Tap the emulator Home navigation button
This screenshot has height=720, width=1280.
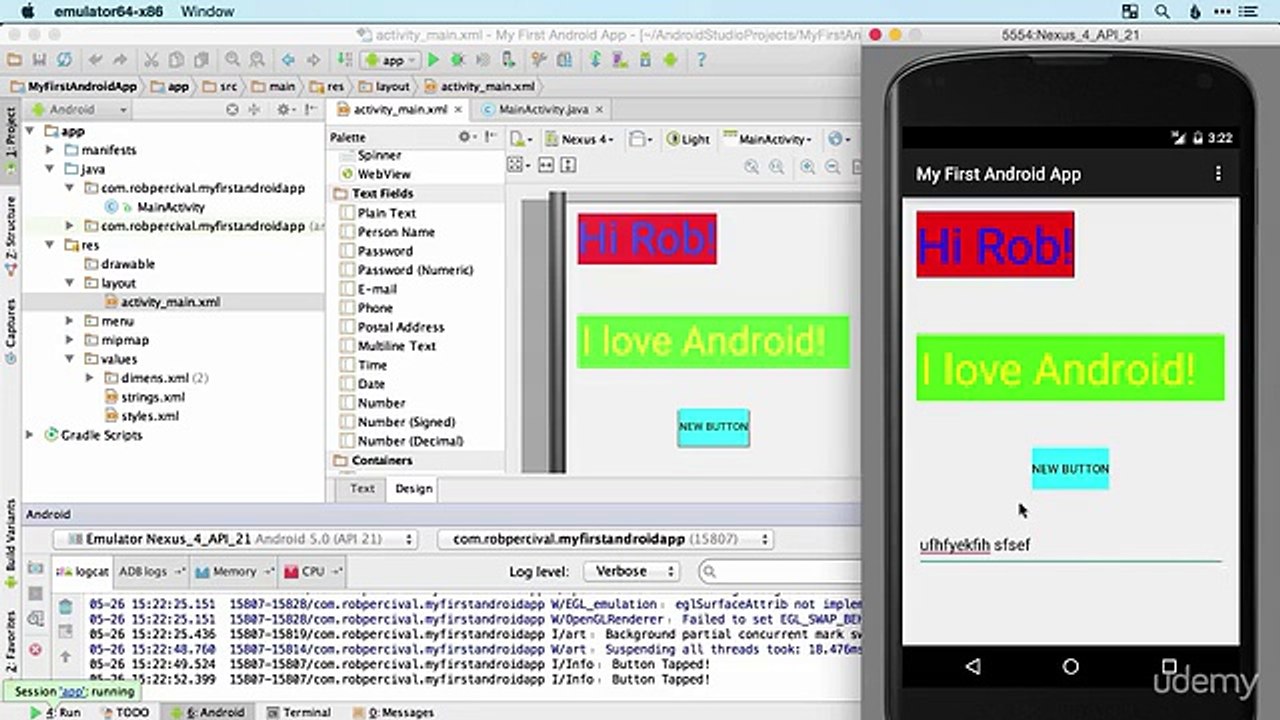pyautogui.click(x=1071, y=667)
